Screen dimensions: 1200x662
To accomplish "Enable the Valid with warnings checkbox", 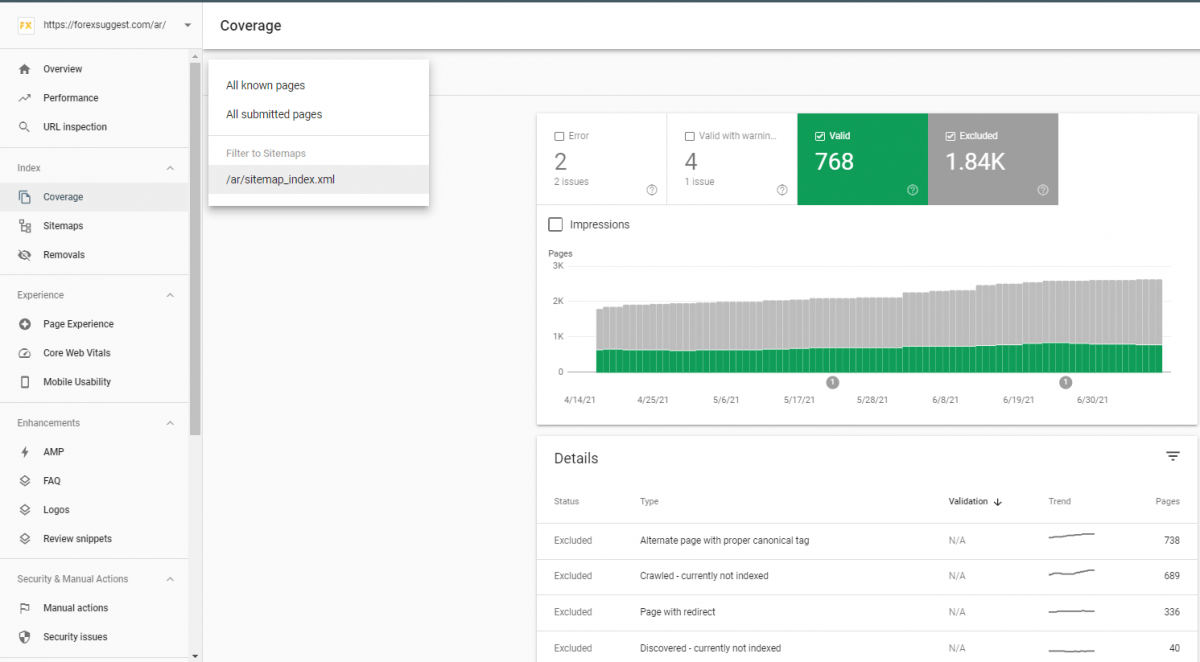I will [x=689, y=136].
